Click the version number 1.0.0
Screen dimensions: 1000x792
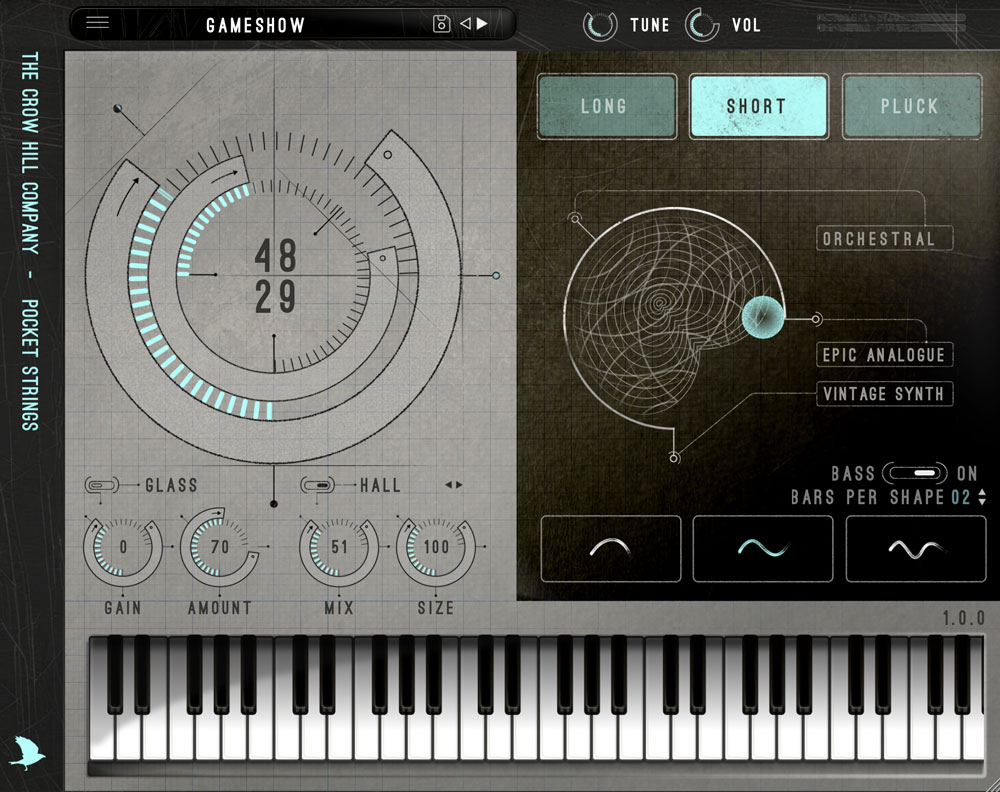coord(964,618)
